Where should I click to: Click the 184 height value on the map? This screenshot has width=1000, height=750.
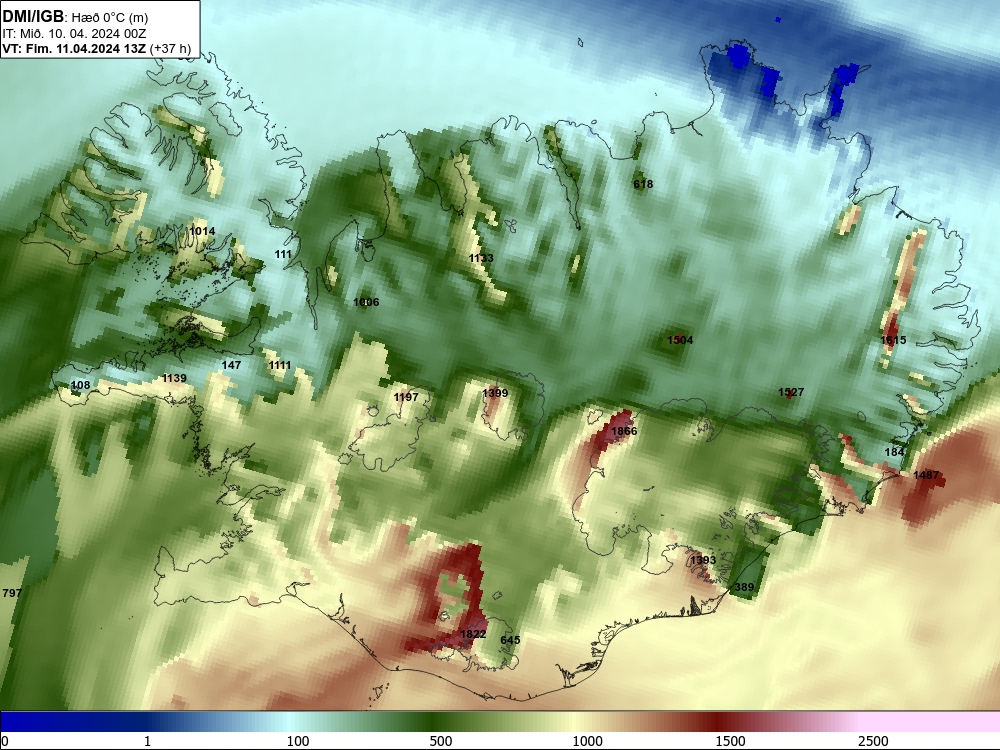(894, 452)
